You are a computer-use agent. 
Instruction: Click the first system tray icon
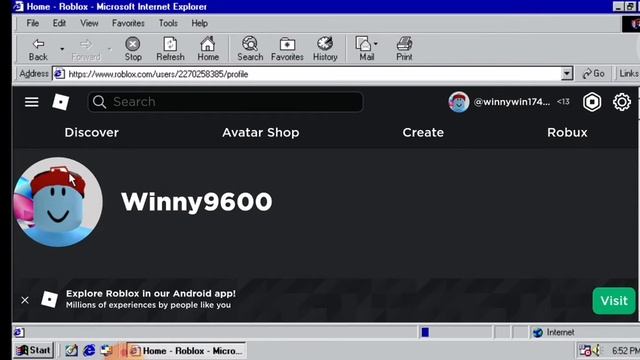tap(584, 350)
